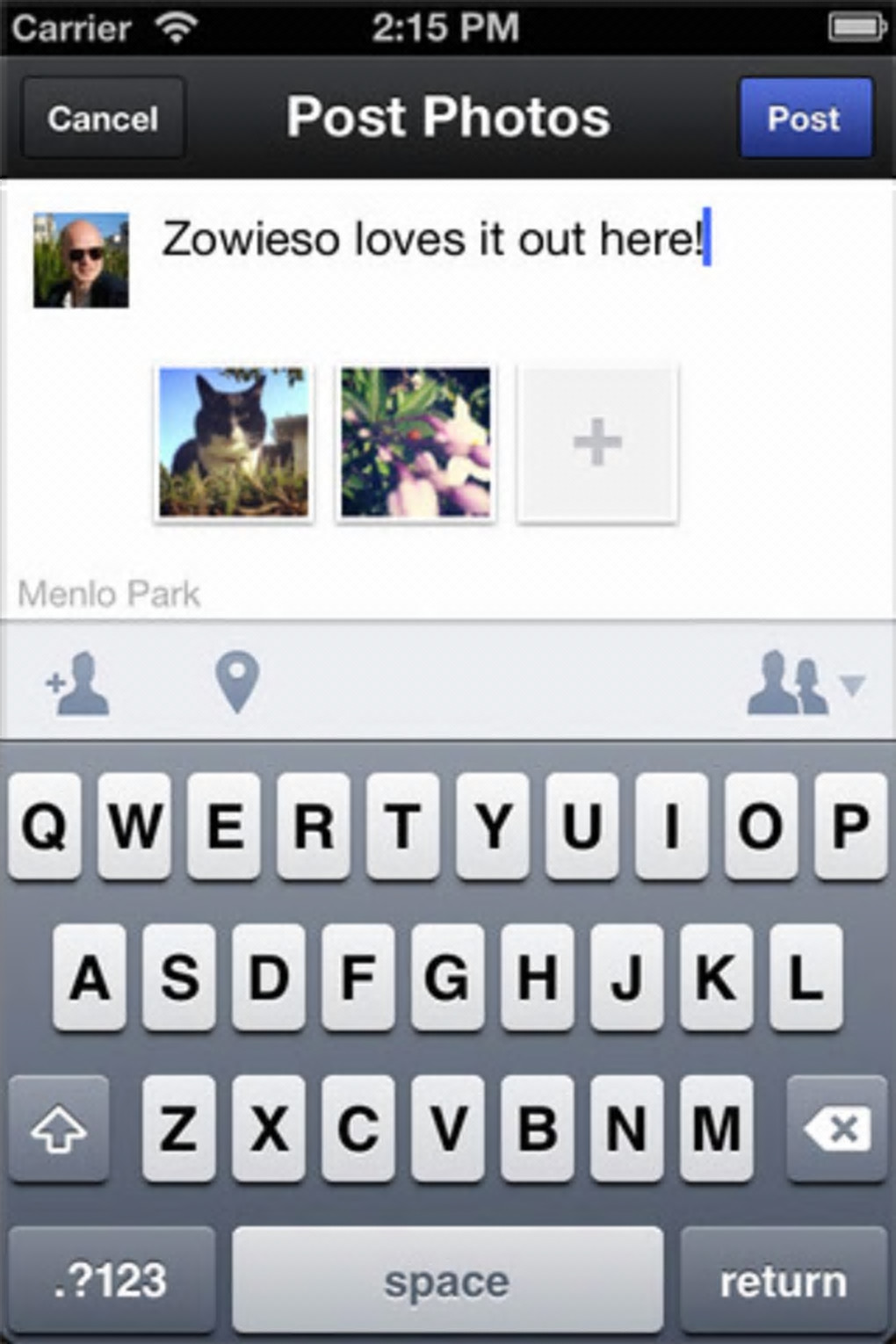
Task: Tap the Wi-Fi icon in status bar
Action: pyautogui.click(x=177, y=28)
